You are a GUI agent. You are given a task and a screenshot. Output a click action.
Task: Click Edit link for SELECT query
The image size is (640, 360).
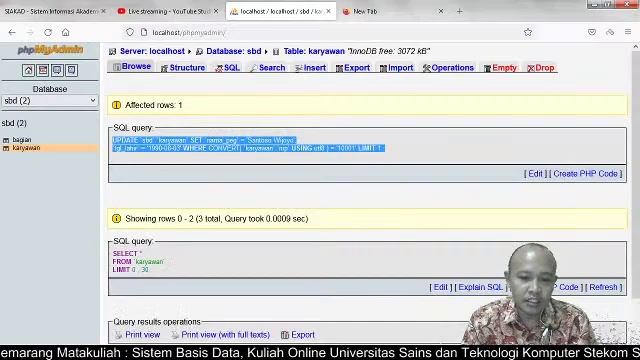coord(440,287)
